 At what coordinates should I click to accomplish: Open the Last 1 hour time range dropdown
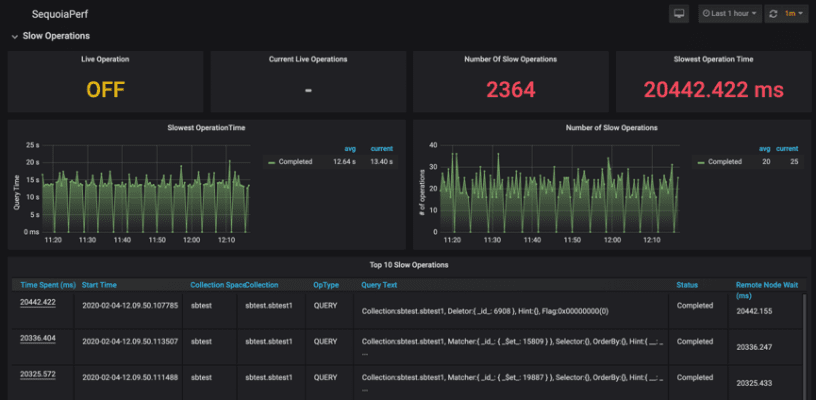[731, 14]
